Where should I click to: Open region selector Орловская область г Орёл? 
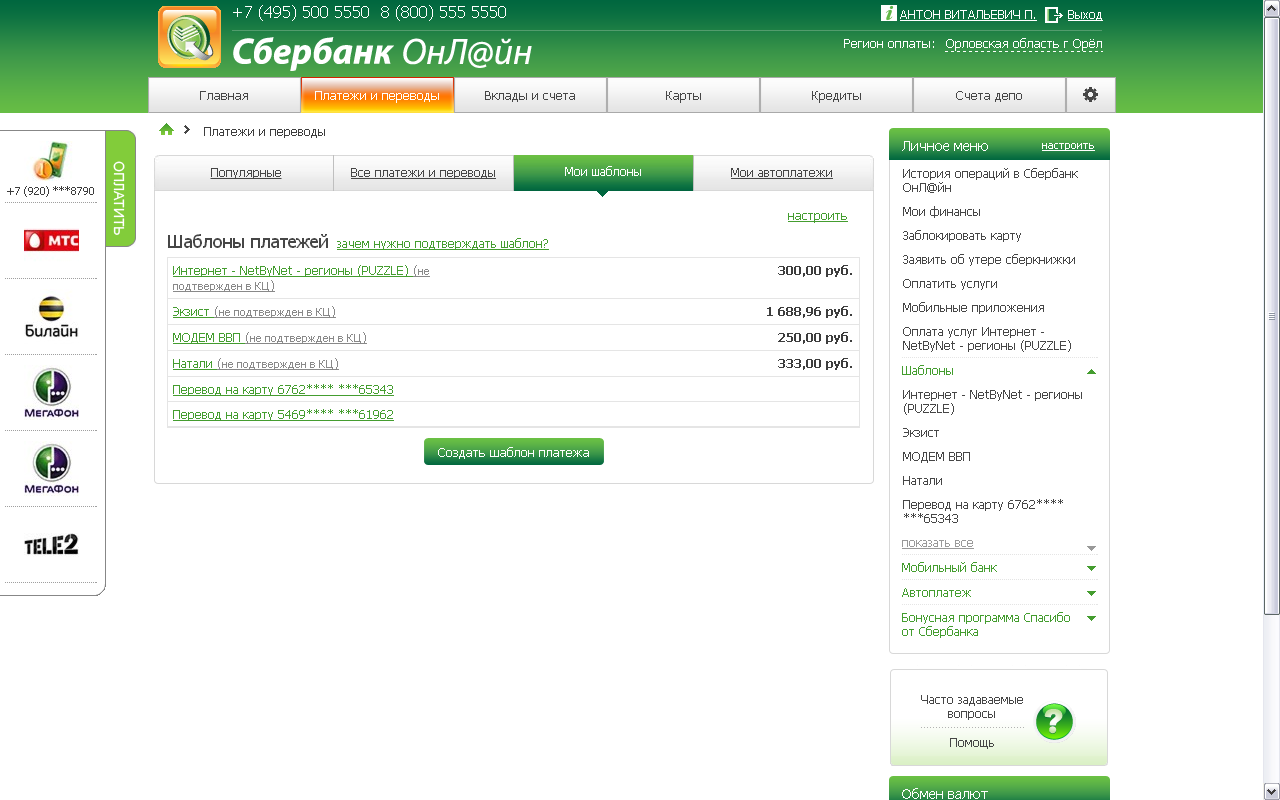1024,44
